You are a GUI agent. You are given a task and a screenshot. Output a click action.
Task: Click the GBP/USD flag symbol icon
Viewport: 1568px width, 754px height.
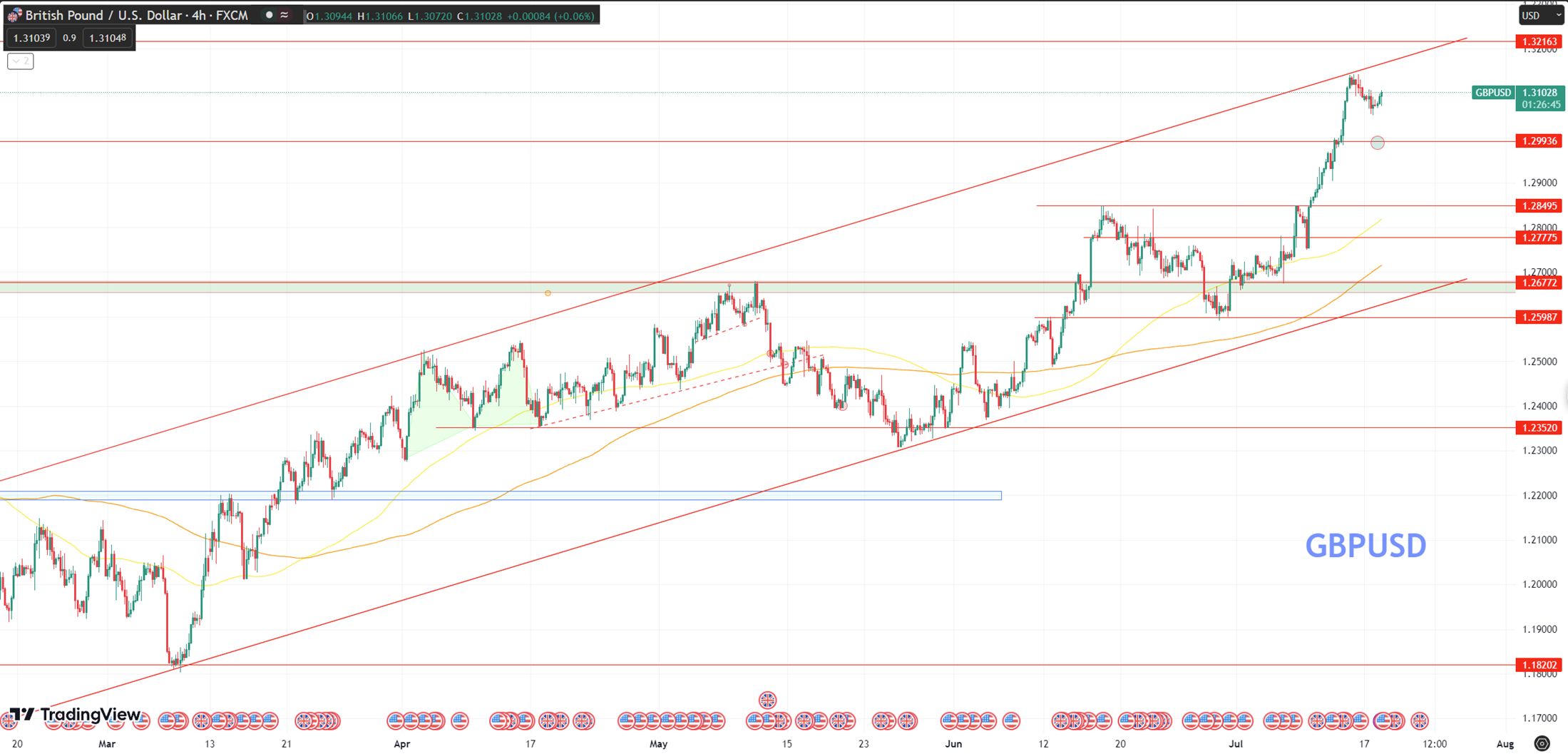(14, 15)
